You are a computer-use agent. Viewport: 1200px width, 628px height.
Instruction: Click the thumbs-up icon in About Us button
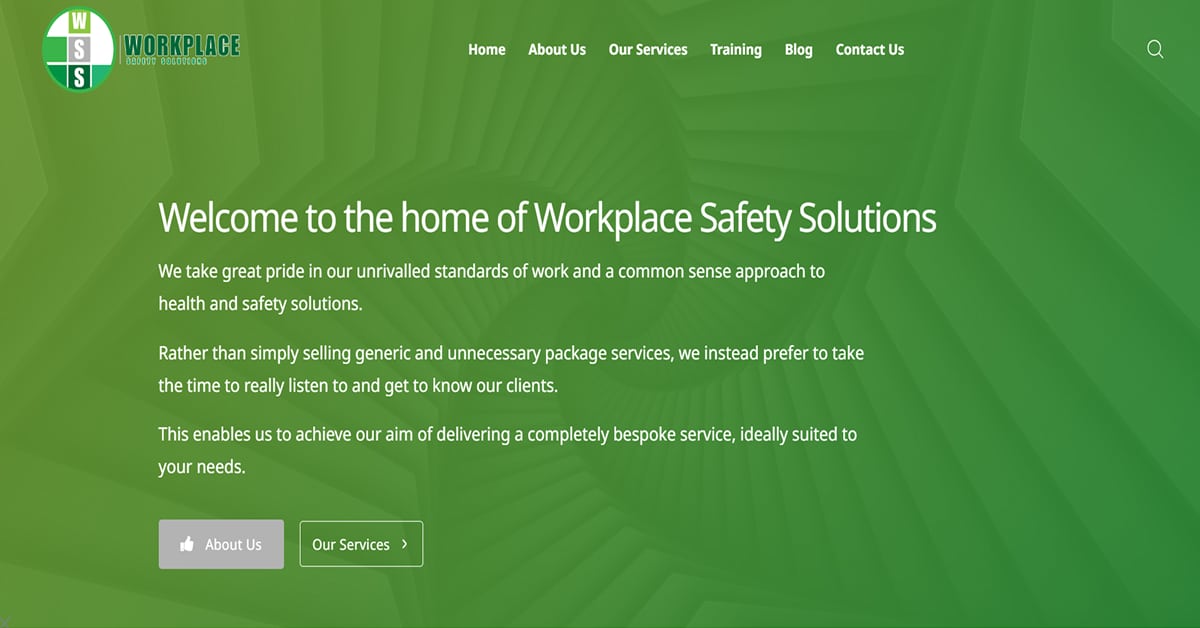pyautogui.click(x=187, y=545)
